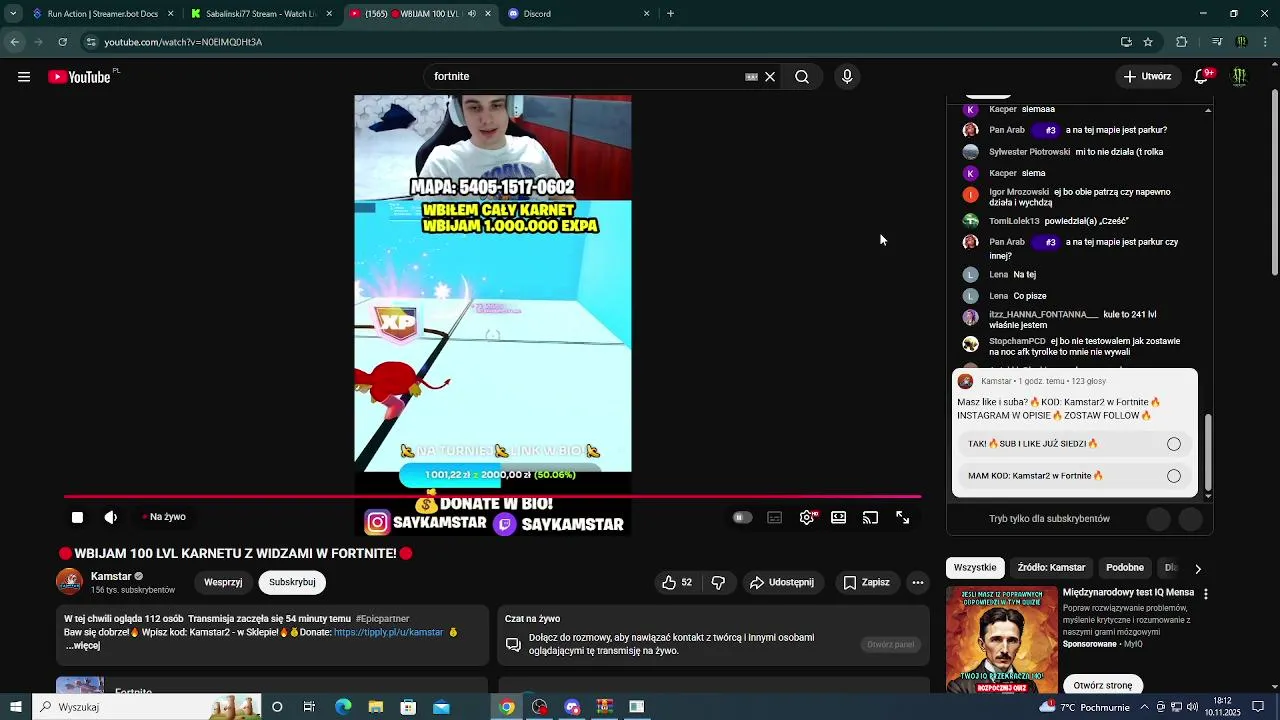Select the Podobne filter chip
The height and width of the screenshot is (720, 1280).
[x=1125, y=568]
